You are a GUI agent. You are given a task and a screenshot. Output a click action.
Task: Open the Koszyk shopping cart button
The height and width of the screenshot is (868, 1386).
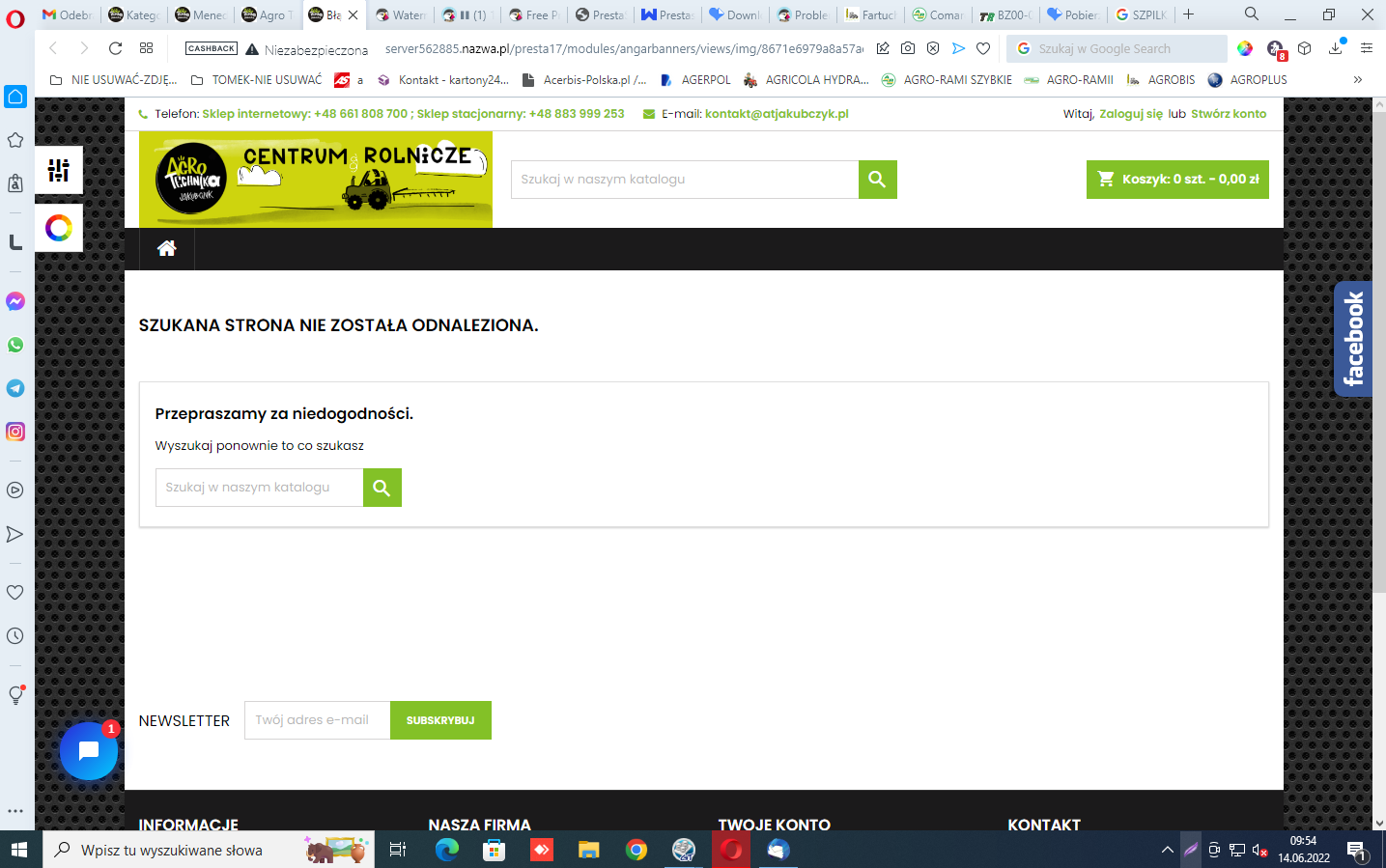[x=1177, y=180]
